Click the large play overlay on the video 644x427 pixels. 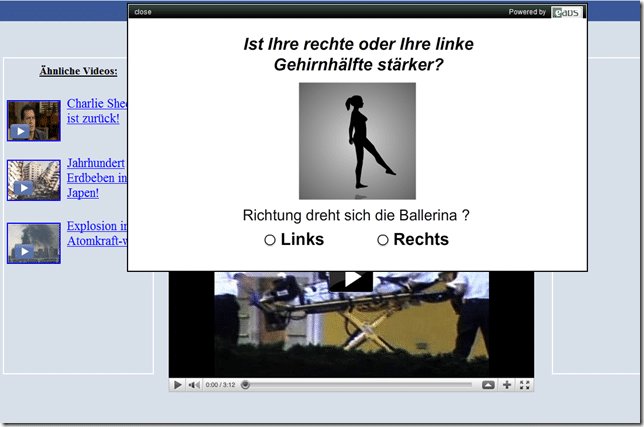352,280
